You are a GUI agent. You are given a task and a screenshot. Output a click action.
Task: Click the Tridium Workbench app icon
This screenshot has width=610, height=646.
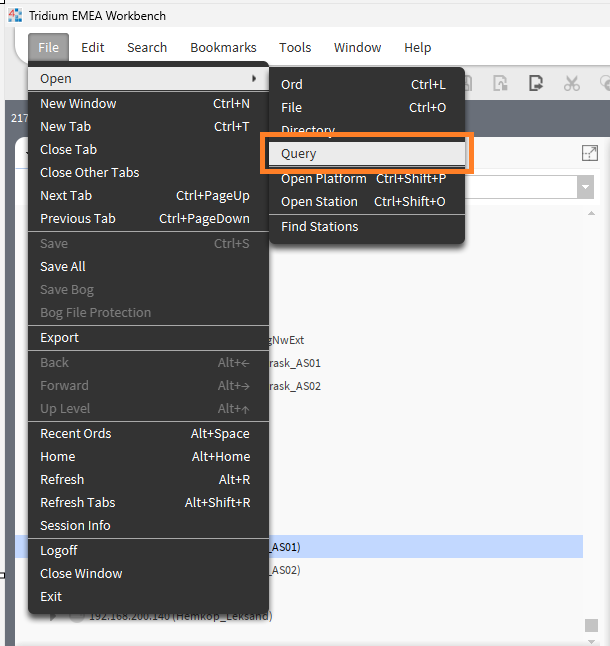15,16
